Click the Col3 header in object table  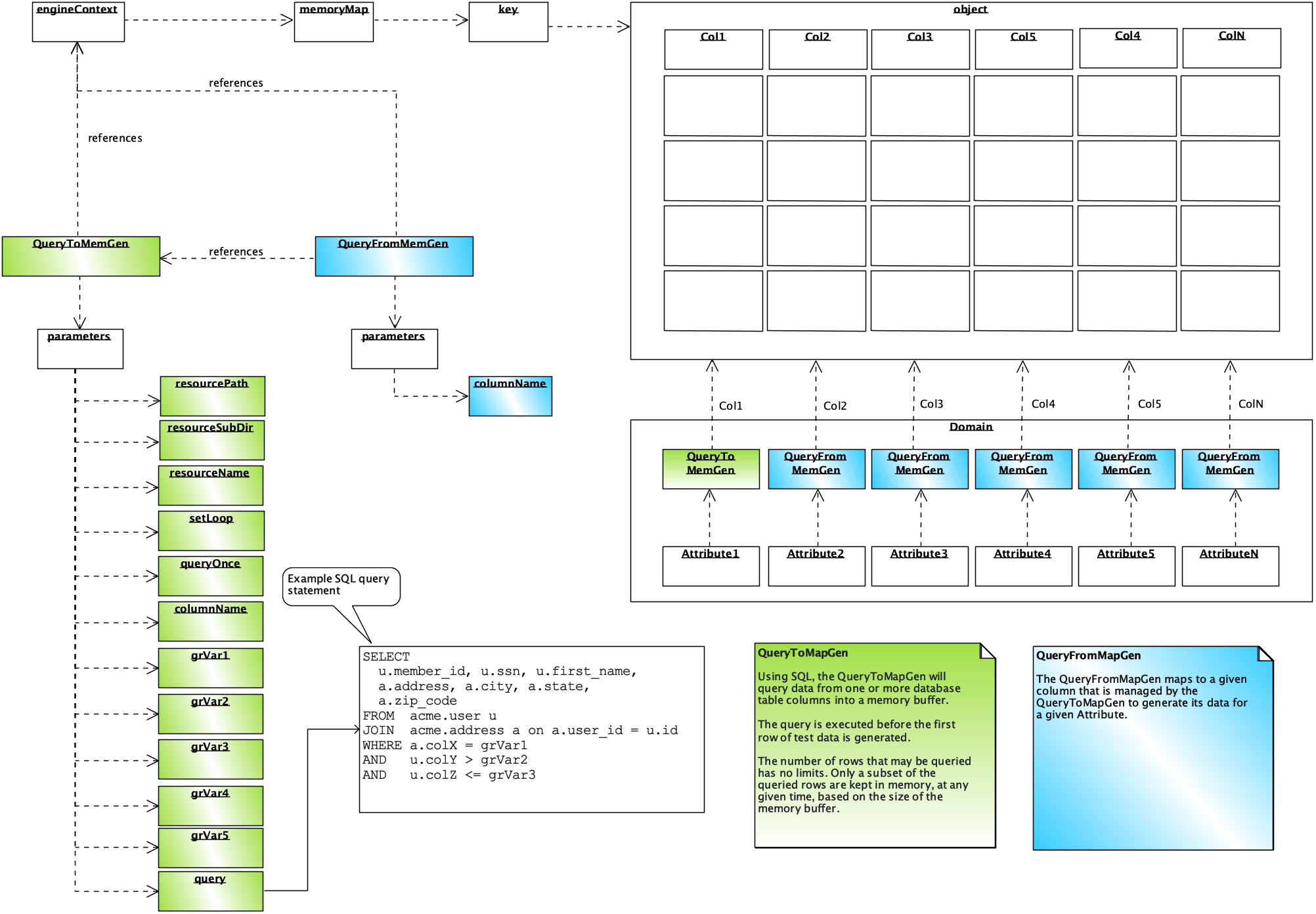(x=920, y=49)
